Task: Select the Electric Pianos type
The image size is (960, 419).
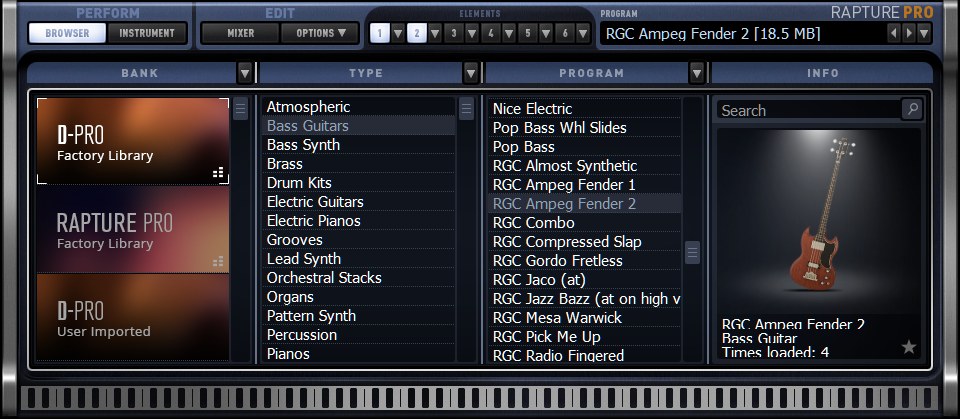Action: tap(359, 221)
